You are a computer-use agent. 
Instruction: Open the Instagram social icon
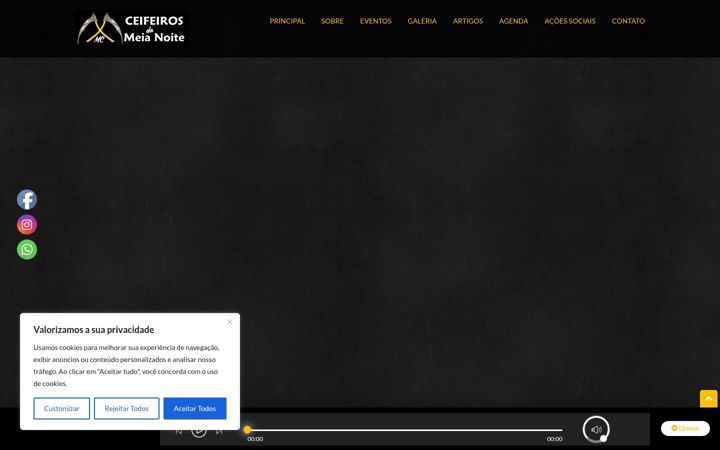[27, 225]
